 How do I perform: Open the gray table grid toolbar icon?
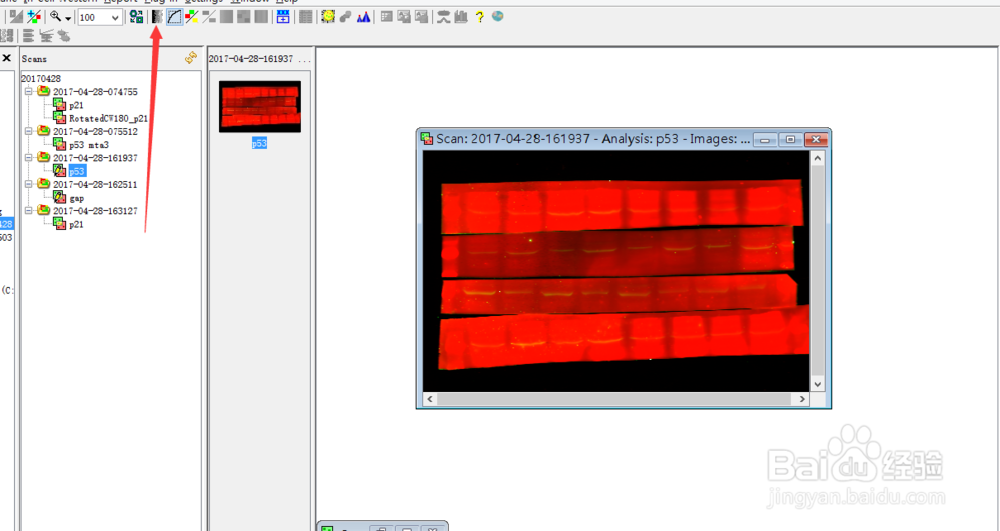point(305,17)
